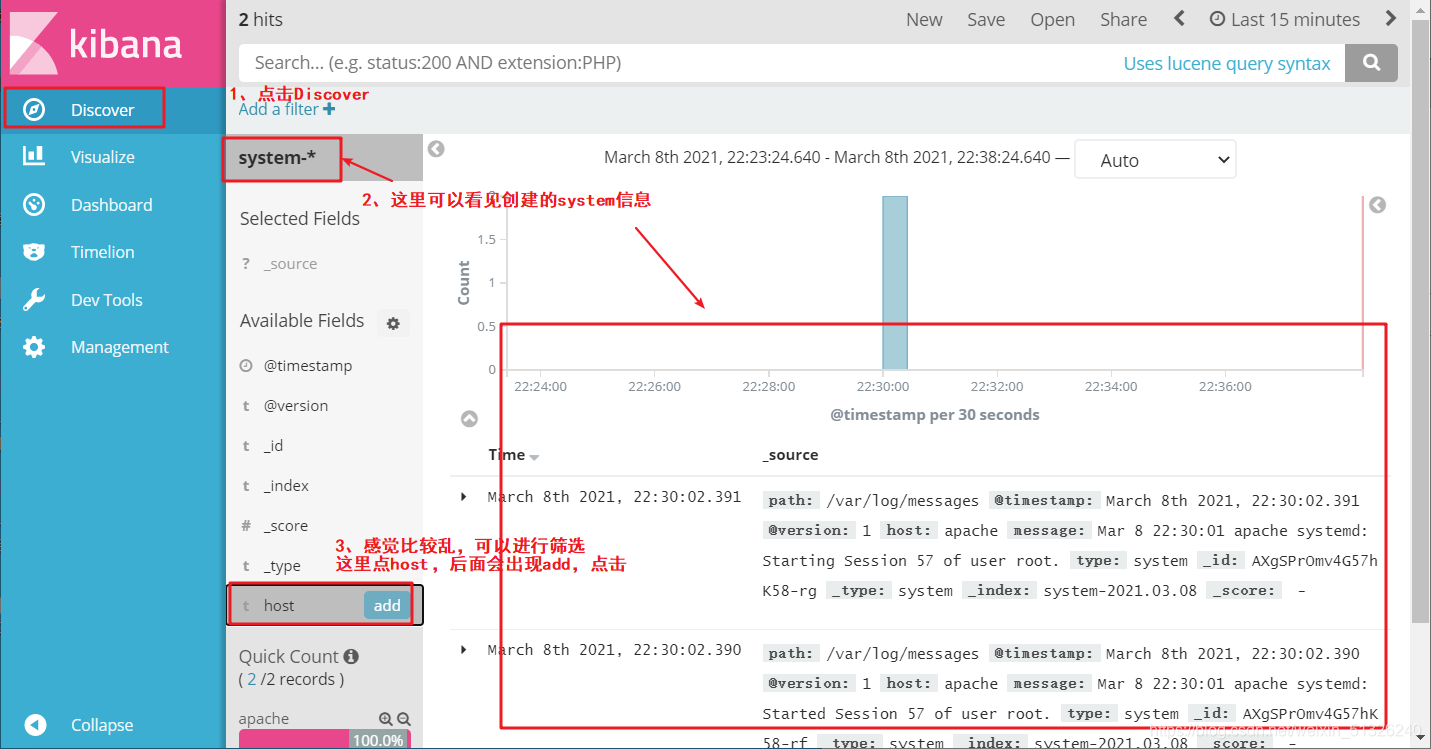Click the 2 hits count text
The image size is (1431, 749).
click(261, 19)
